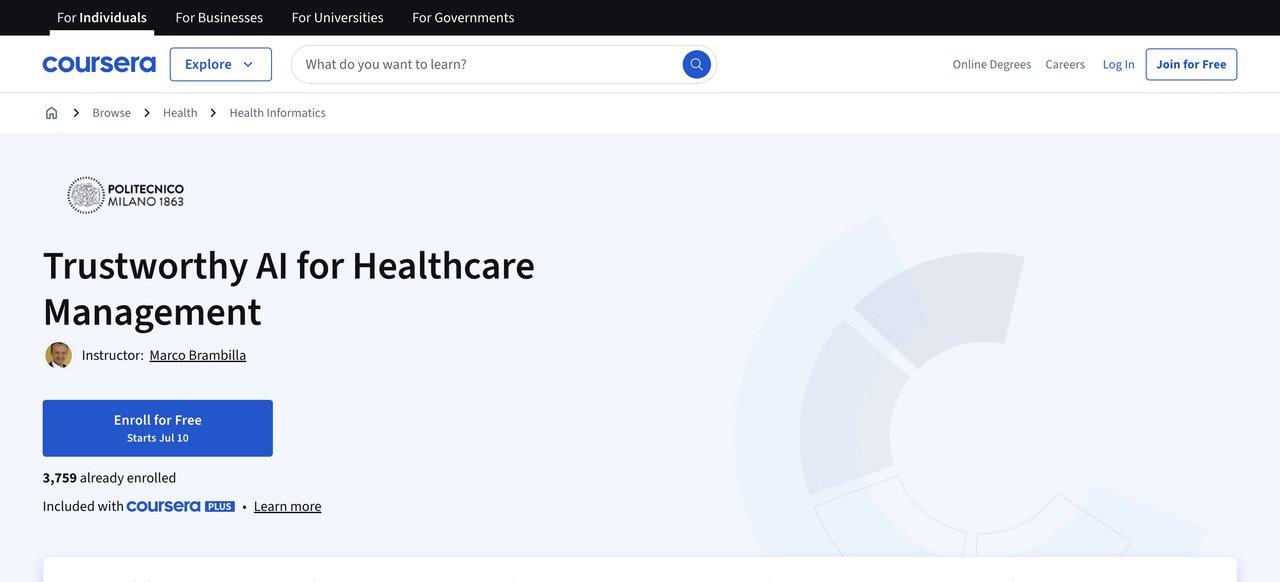Click the Politecnico Milano 1863 logo
1280x582 pixels.
126,195
